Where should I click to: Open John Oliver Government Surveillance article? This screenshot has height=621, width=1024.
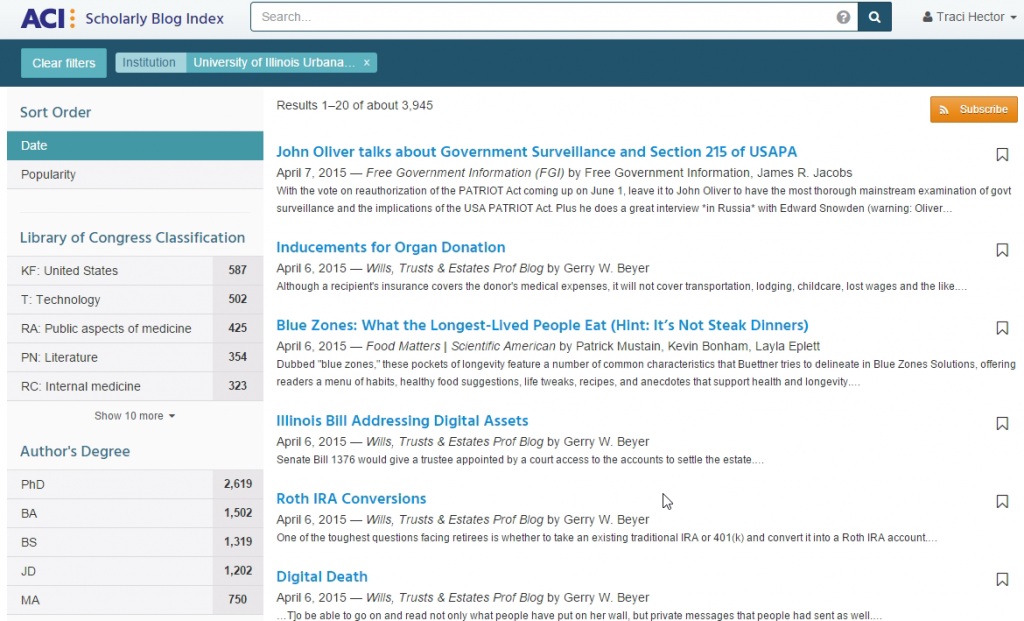(x=536, y=151)
